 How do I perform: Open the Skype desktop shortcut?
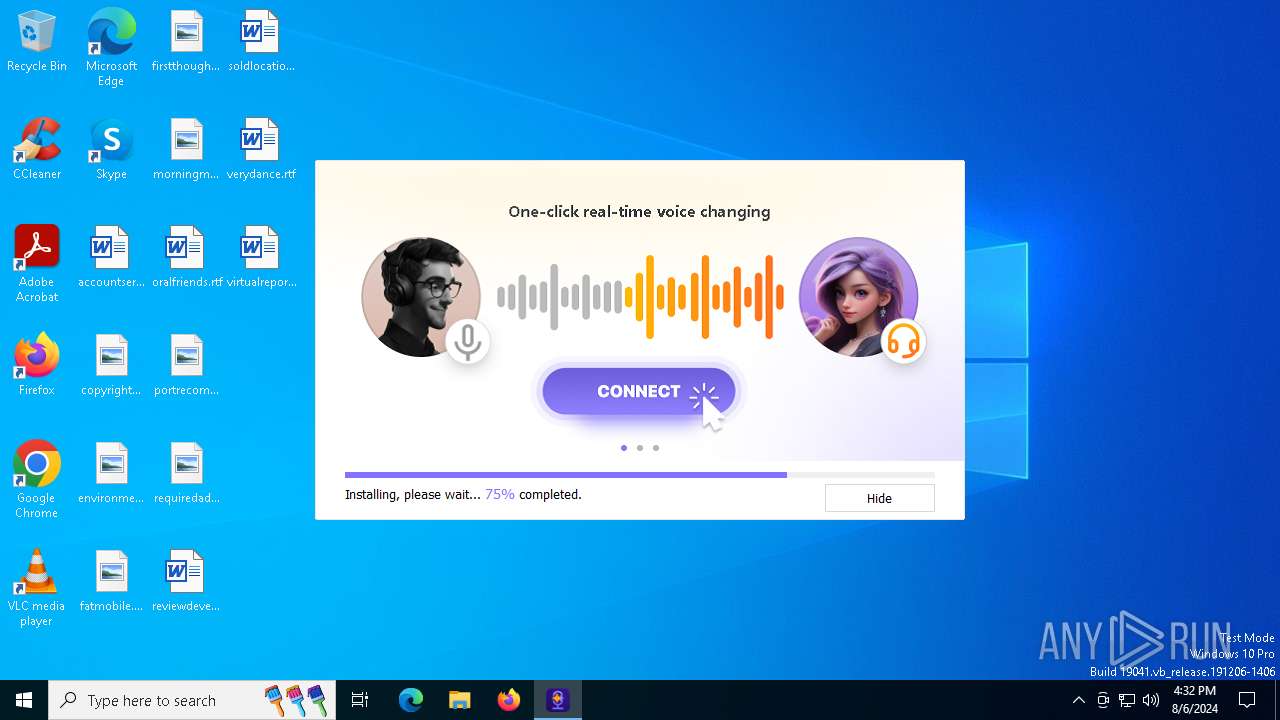(x=111, y=150)
